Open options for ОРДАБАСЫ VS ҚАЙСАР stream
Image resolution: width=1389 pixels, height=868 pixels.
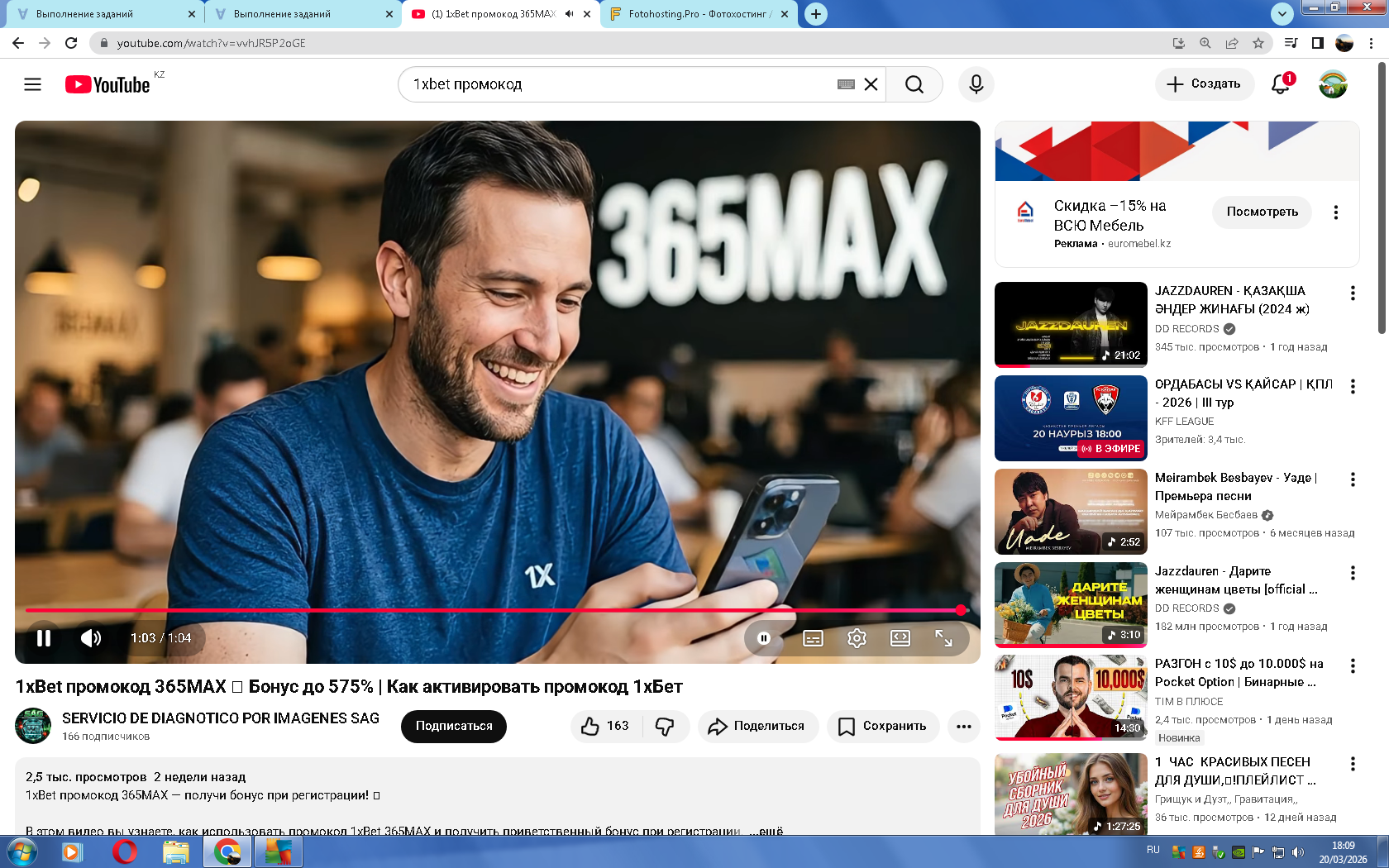[1353, 387]
